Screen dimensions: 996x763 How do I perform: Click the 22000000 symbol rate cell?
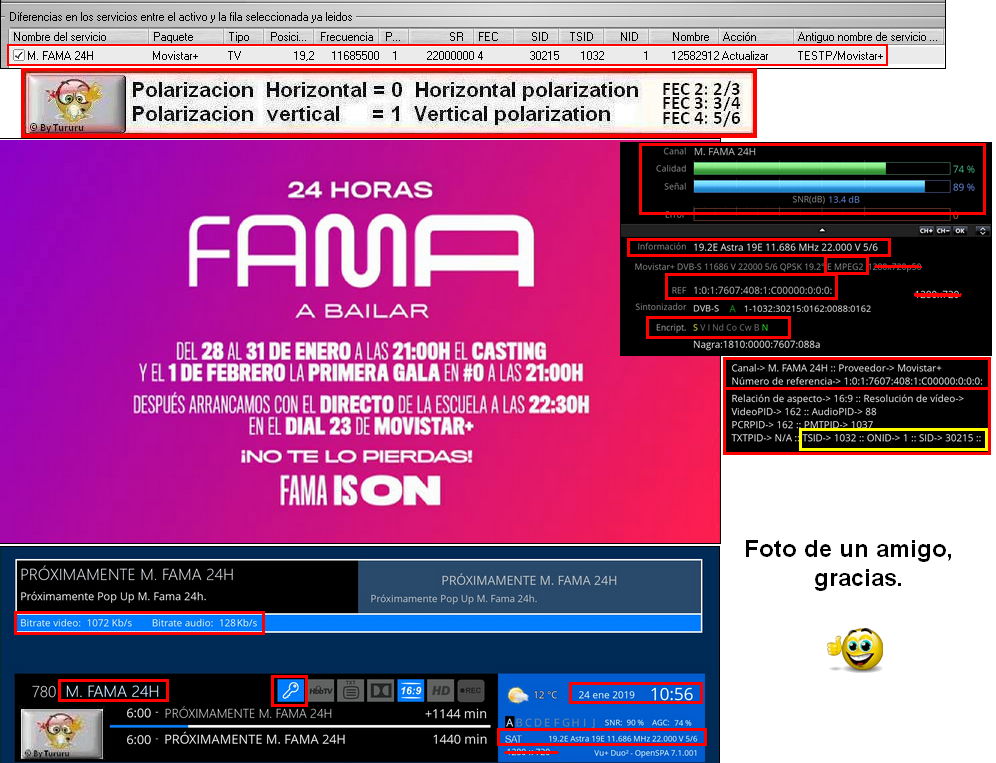450,56
